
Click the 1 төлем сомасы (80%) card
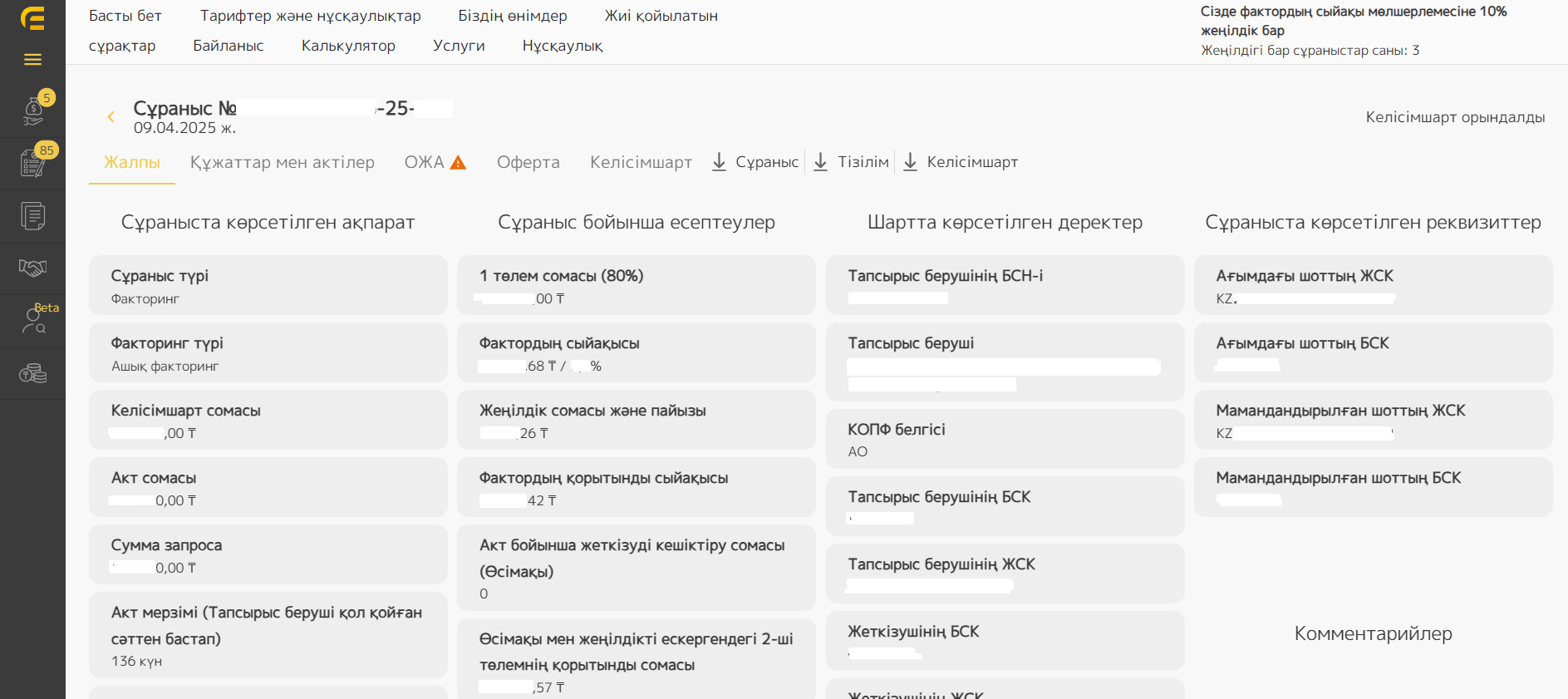click(x=637, y=285)
